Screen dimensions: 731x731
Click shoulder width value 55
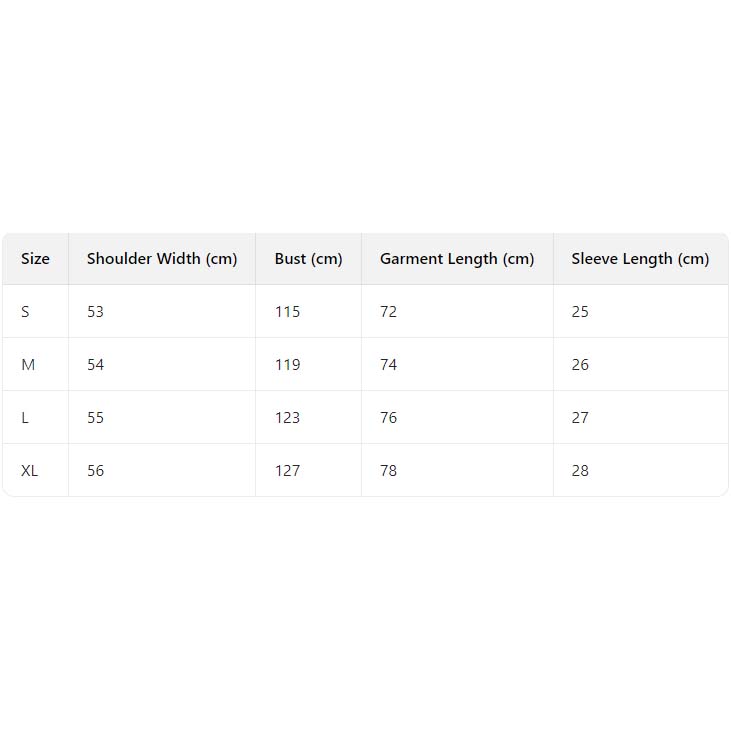point(95,418)
